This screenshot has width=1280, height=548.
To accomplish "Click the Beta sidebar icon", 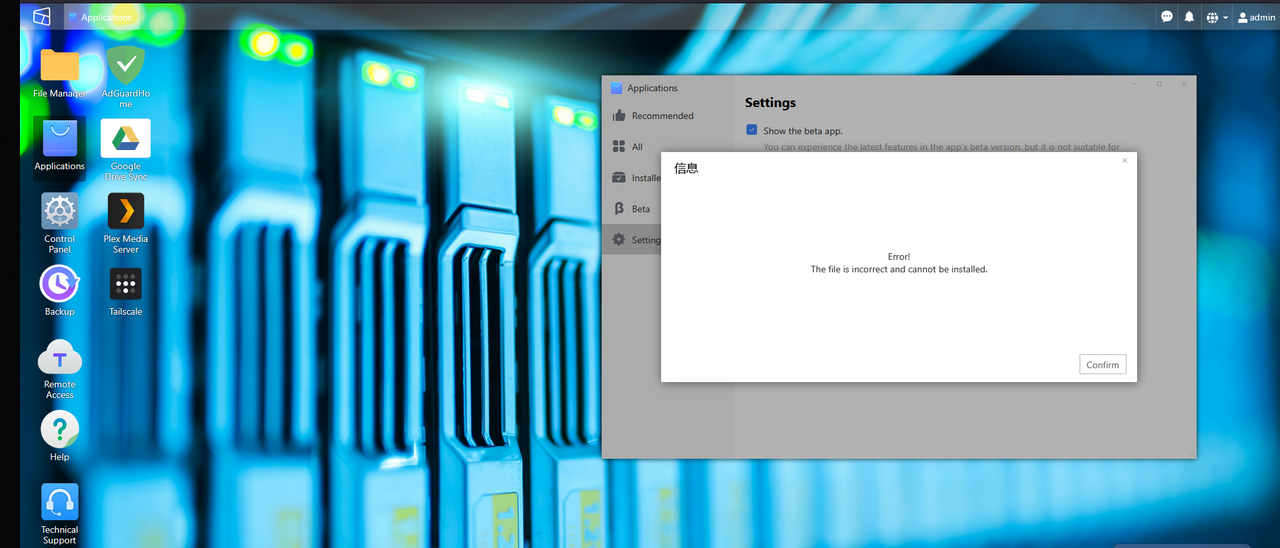I will point(618,209).
